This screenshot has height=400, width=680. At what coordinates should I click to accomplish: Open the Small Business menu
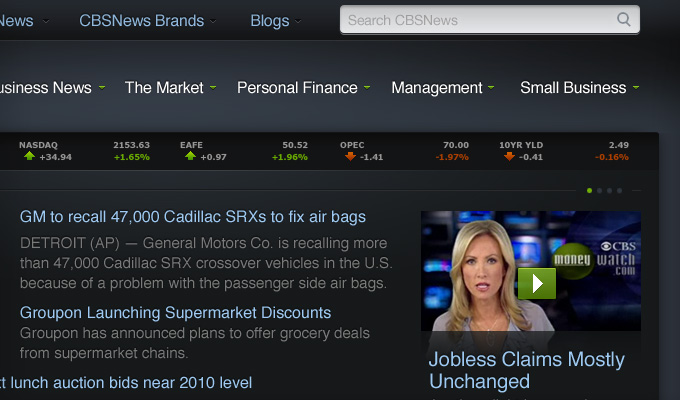tap(573, 88)
